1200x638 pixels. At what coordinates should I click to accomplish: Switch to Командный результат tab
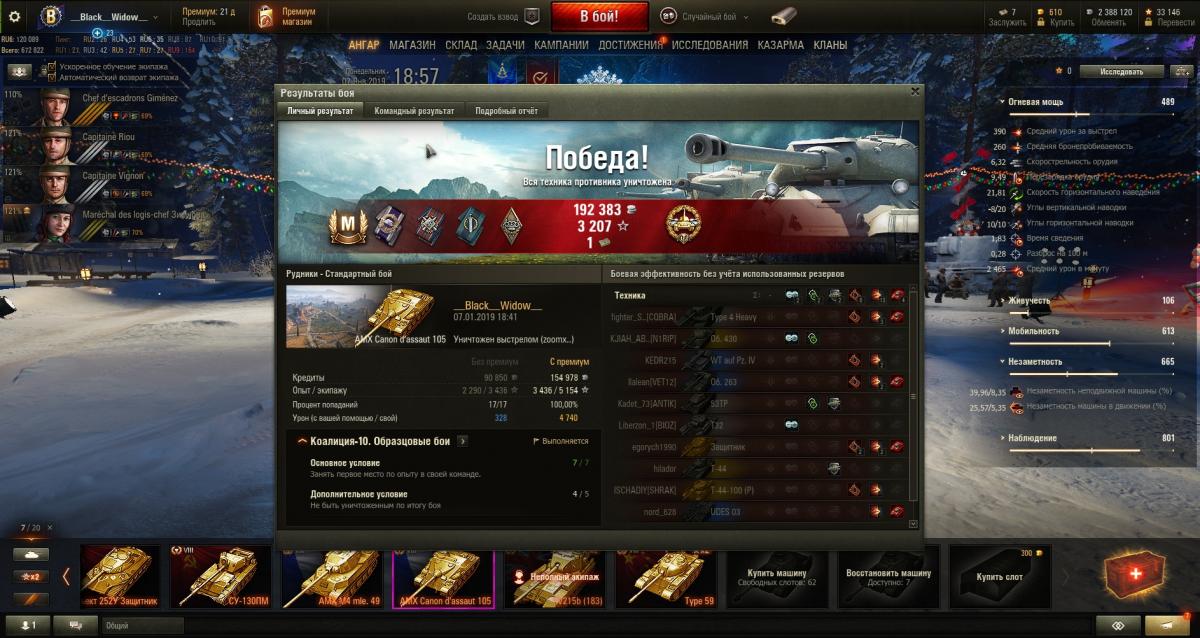(x=414, y=111)
